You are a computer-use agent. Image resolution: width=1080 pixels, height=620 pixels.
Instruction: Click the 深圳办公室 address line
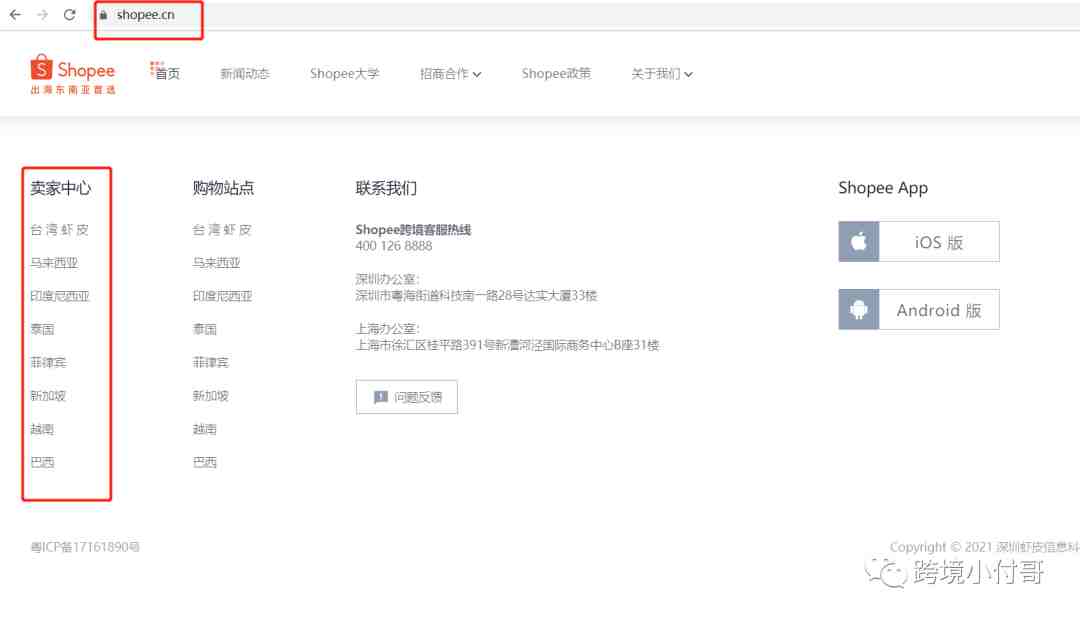point(476,296)
